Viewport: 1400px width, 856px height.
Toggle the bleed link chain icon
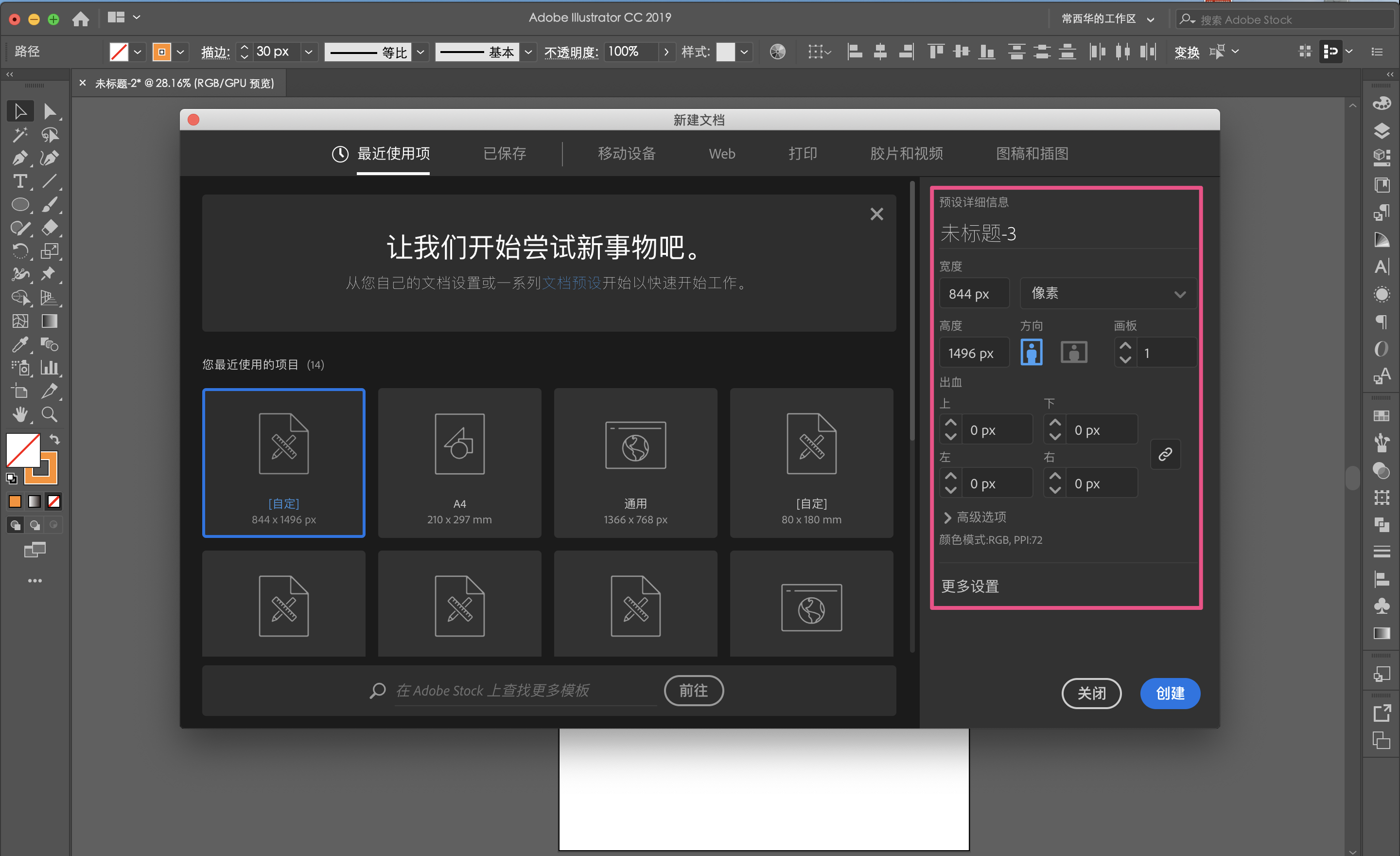(x=1165, y=454)
